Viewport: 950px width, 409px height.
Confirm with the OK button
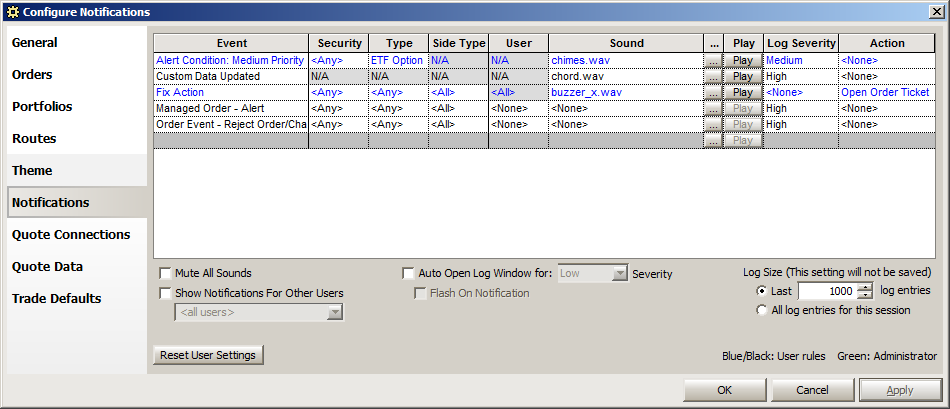[725, 390]
